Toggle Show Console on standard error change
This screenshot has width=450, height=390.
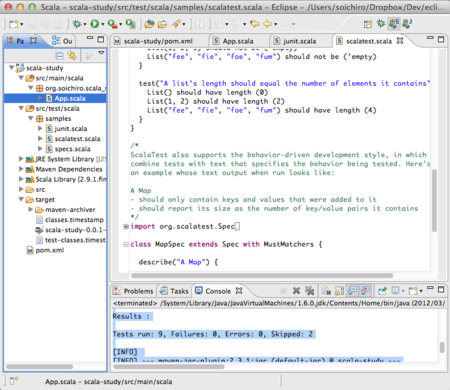[366, 291]
